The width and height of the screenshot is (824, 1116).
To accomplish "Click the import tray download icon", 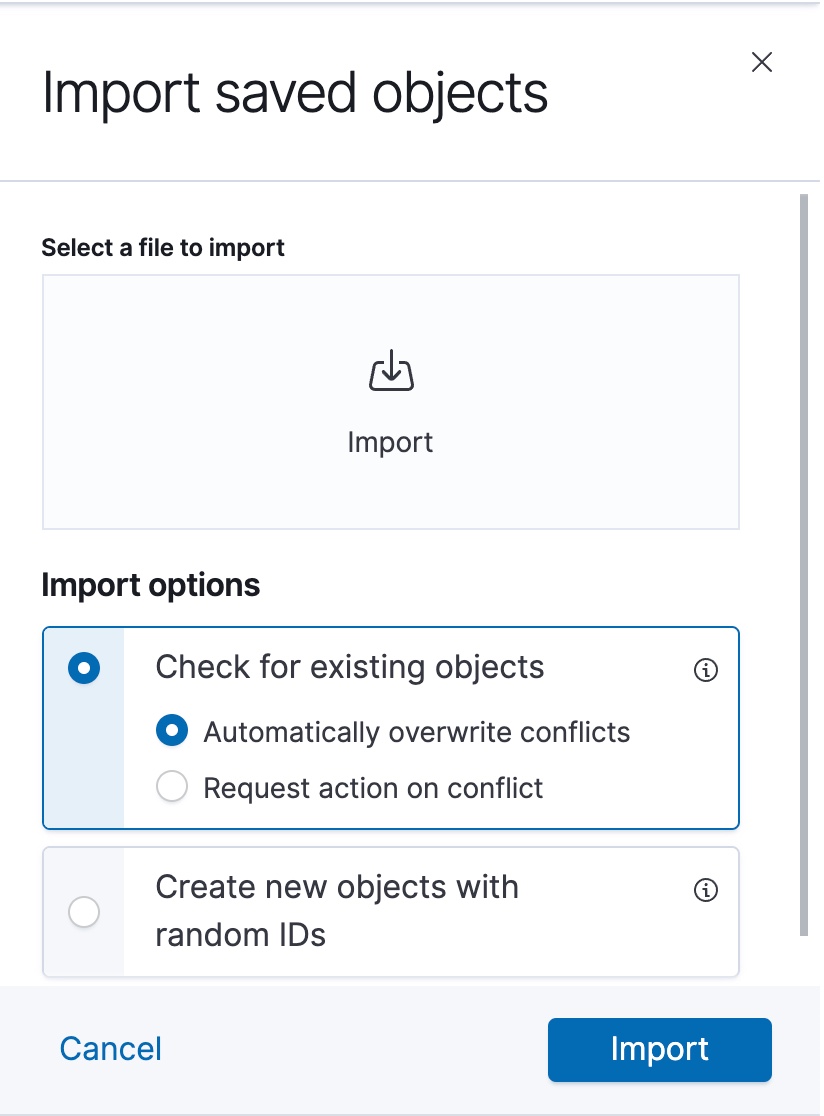I will coord(391,372).
